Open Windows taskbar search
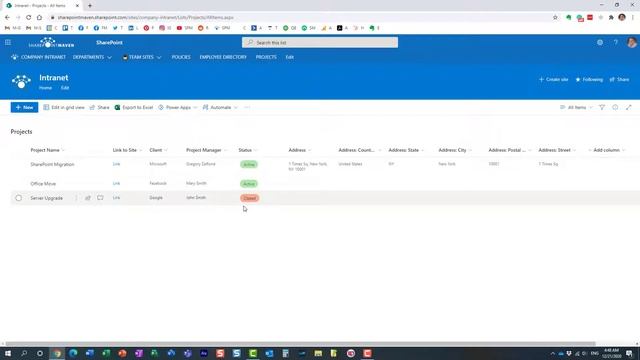Screen dimensions: 640x360 [24, 353]
